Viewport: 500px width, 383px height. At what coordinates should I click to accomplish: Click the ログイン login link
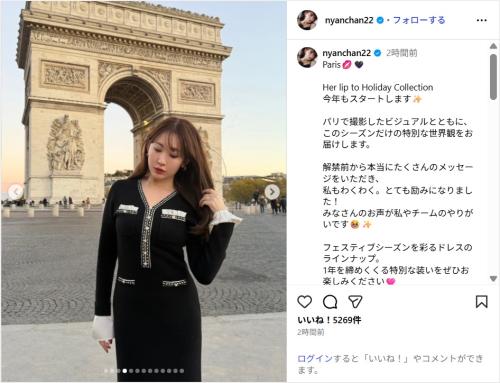(x=315, y=359)
